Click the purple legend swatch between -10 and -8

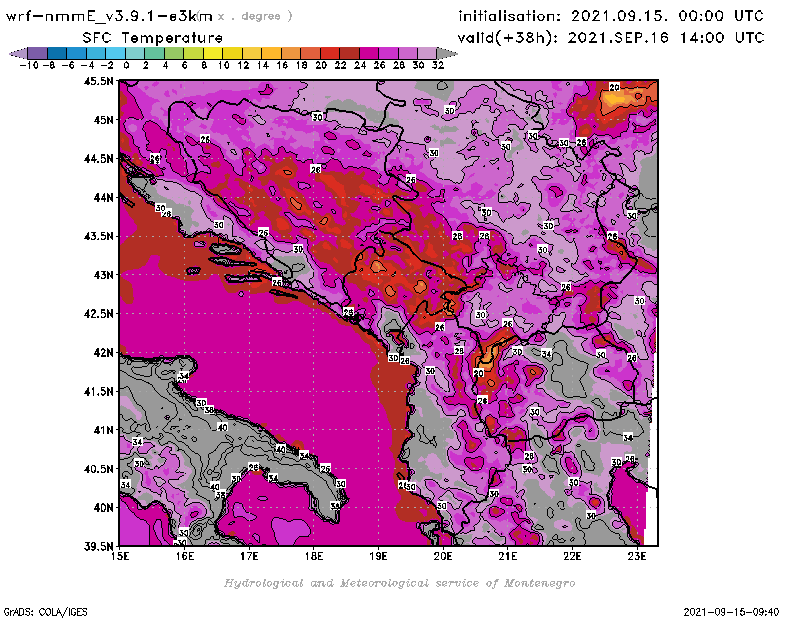[x=38, y=53]
